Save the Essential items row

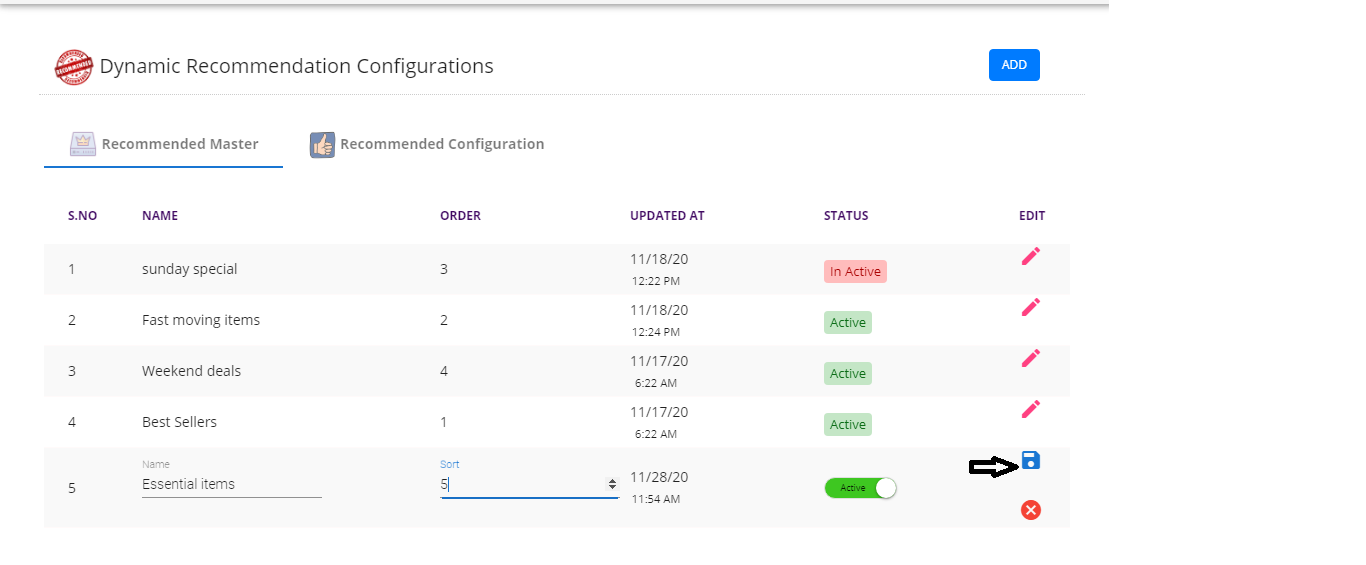[1031, 461]
